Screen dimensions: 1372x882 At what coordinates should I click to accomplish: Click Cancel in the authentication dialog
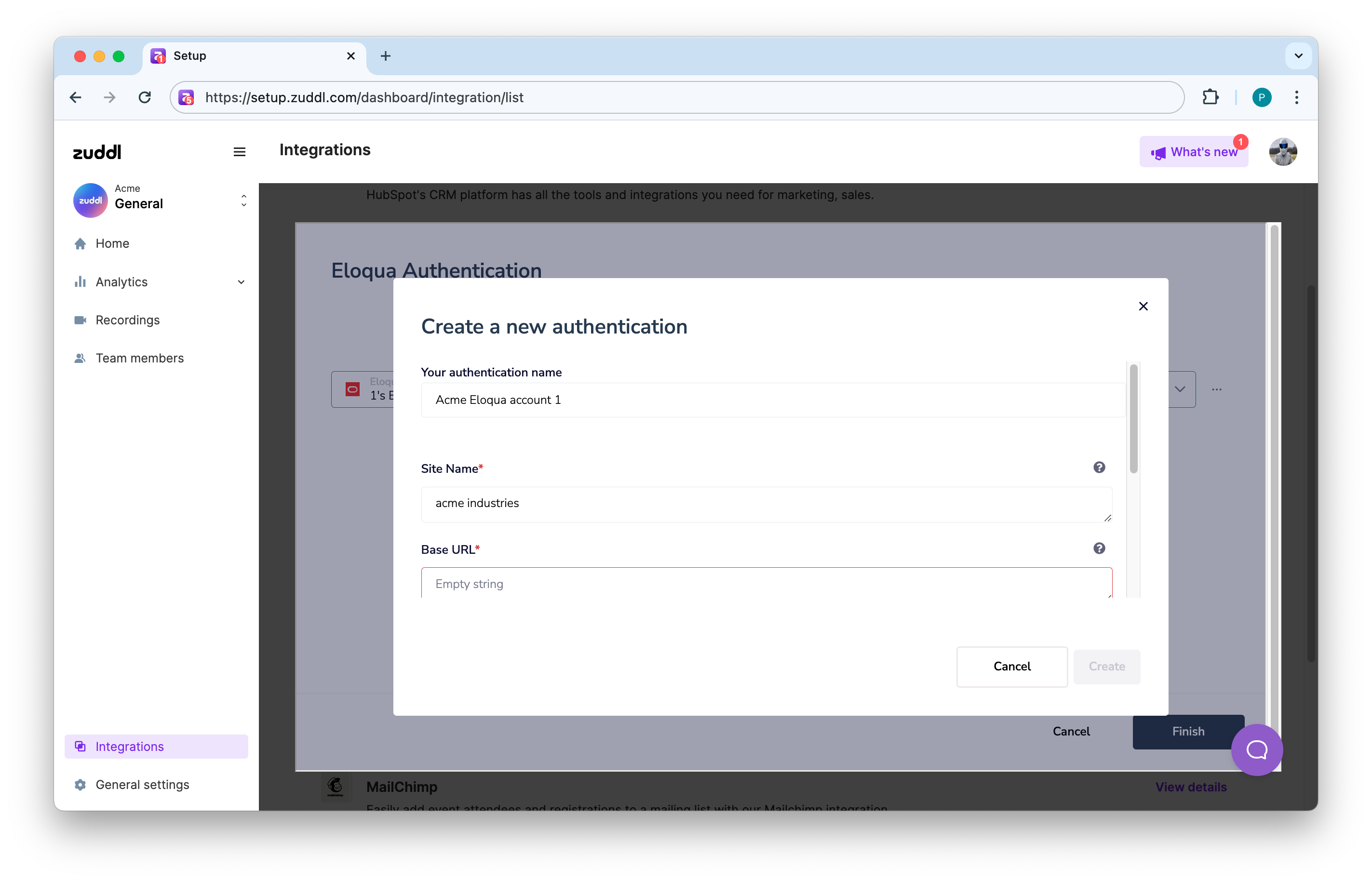click(1012, 666)
